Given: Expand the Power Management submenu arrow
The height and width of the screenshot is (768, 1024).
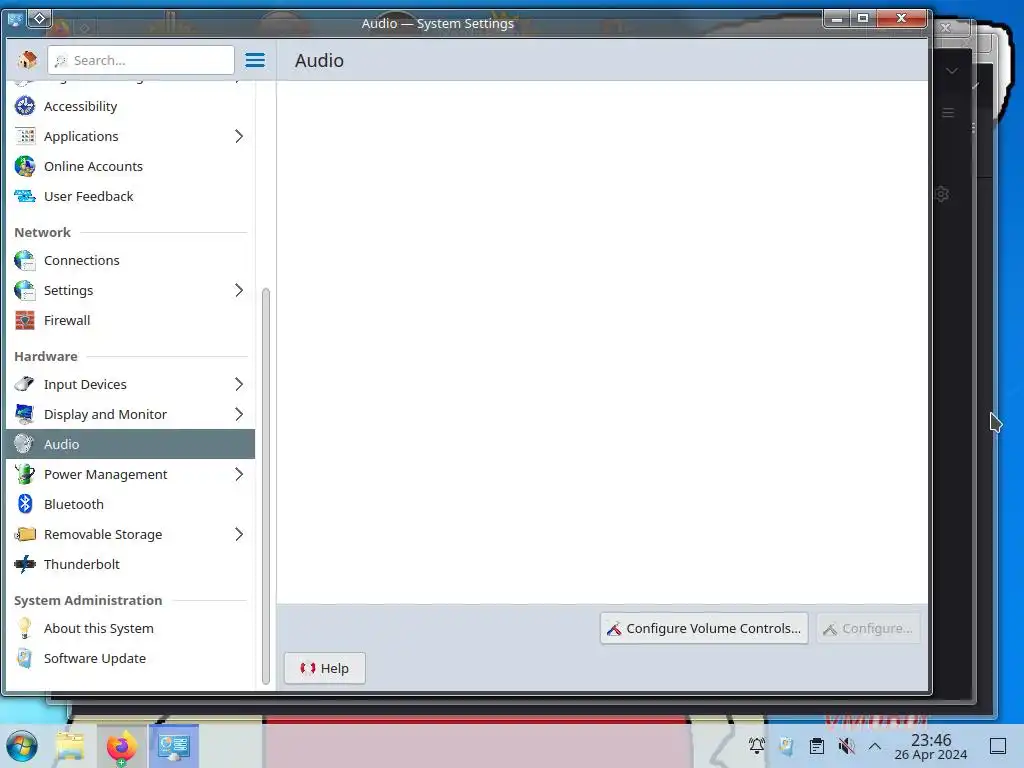Looking at the screenshot, I should (239, 474).
